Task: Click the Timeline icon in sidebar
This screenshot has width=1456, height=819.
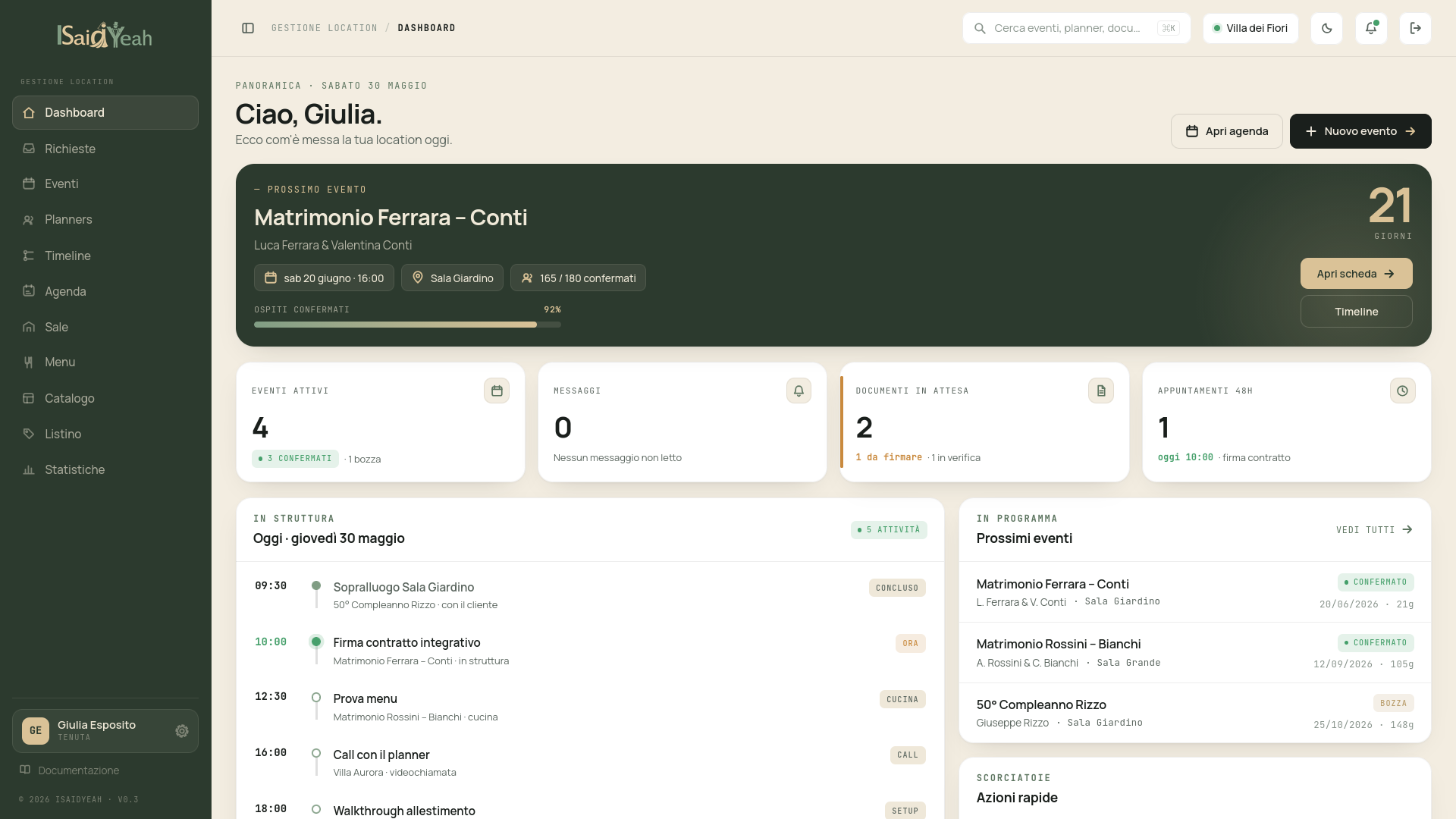Action: point(29,256)
